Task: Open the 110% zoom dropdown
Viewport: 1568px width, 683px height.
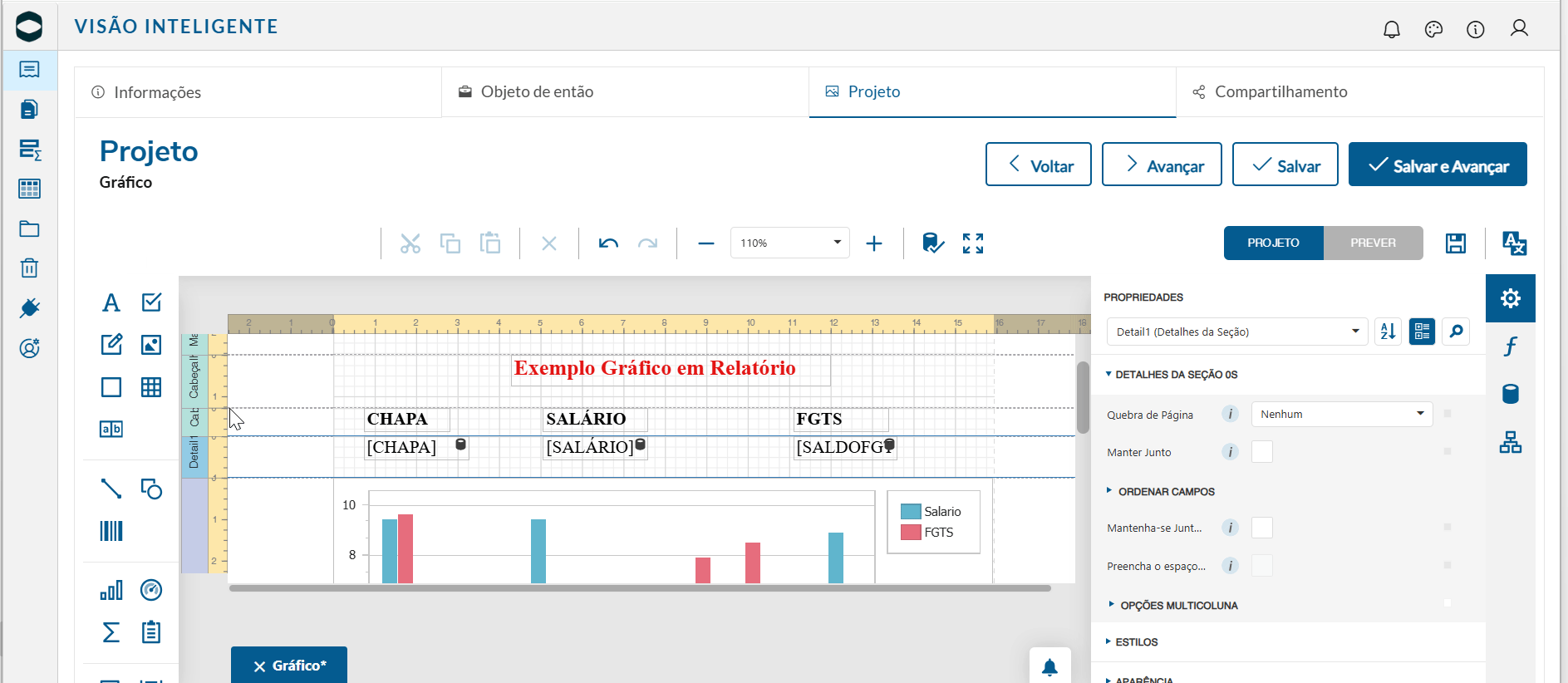Action: coord(789,243)
